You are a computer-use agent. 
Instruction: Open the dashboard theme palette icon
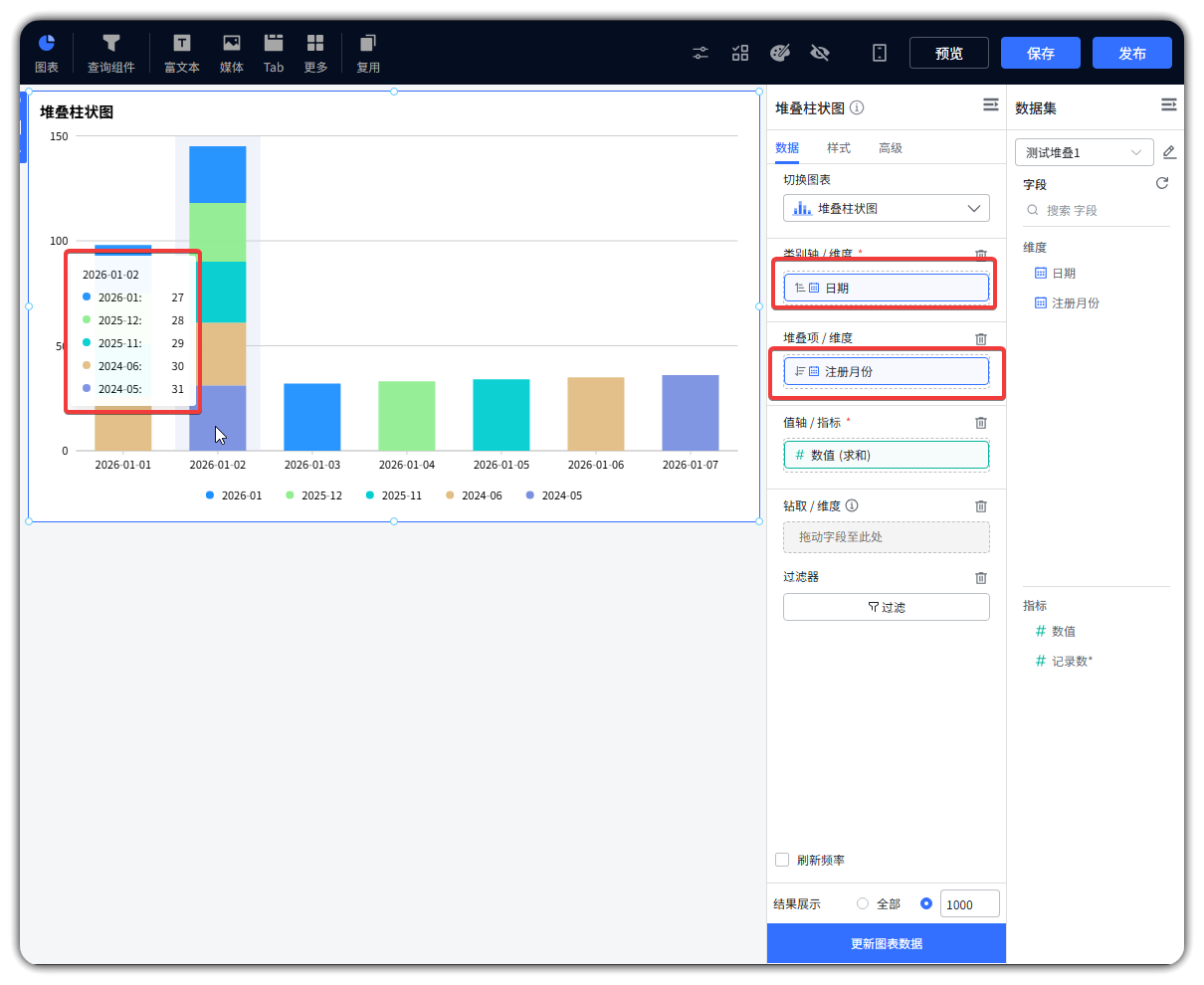[x=780, y=53]
